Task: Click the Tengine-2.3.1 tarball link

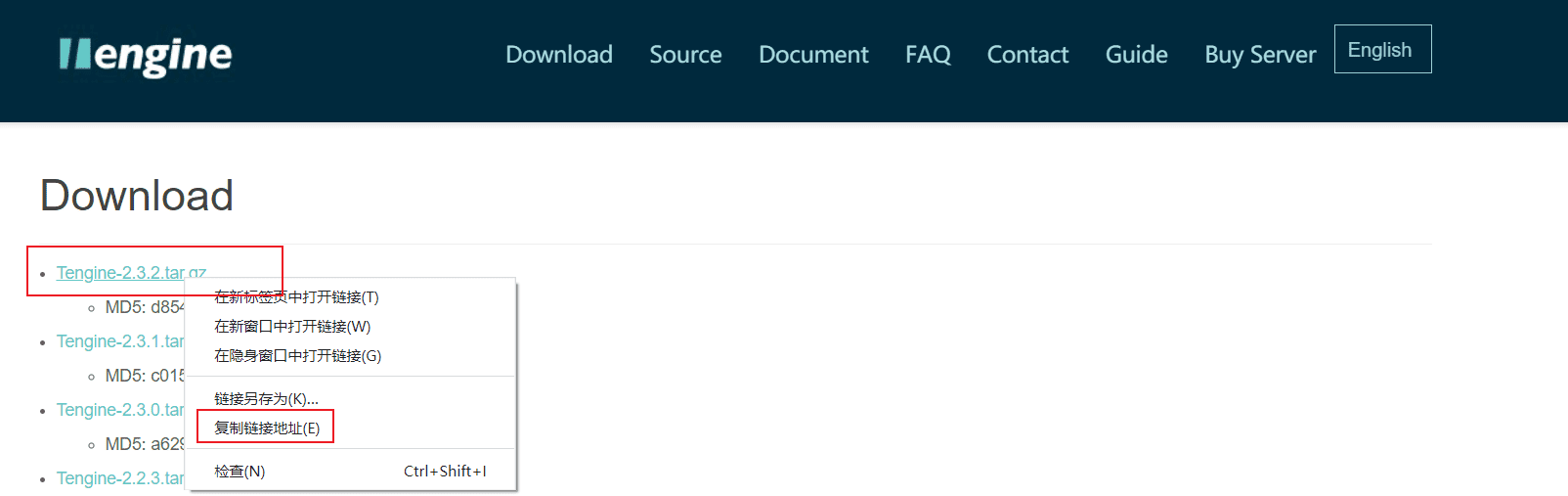Action: click(120, 341)
